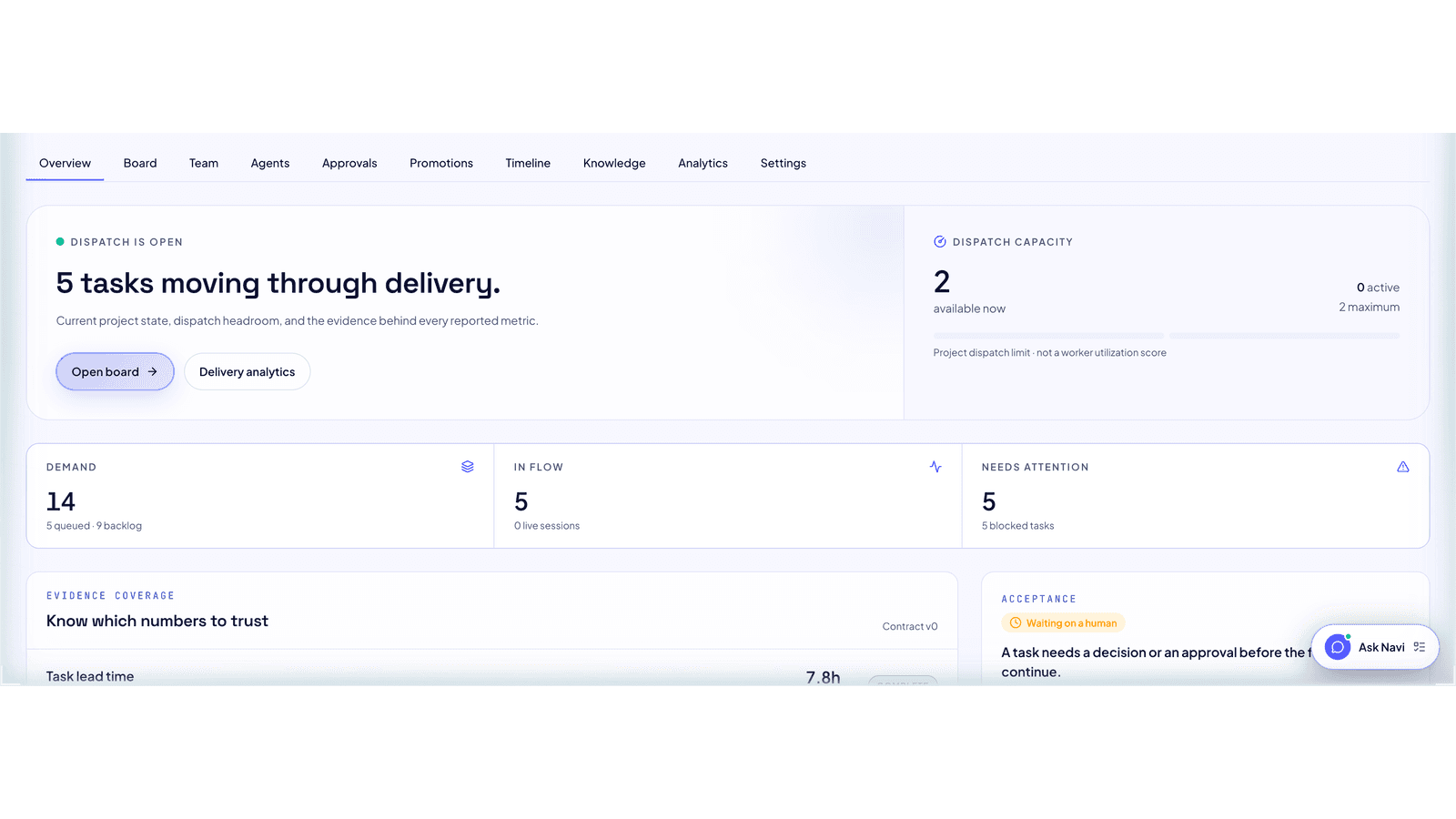This screenshot has height=819, width=1456.
Task: Switch to the Overview tab
Action: 65,164
